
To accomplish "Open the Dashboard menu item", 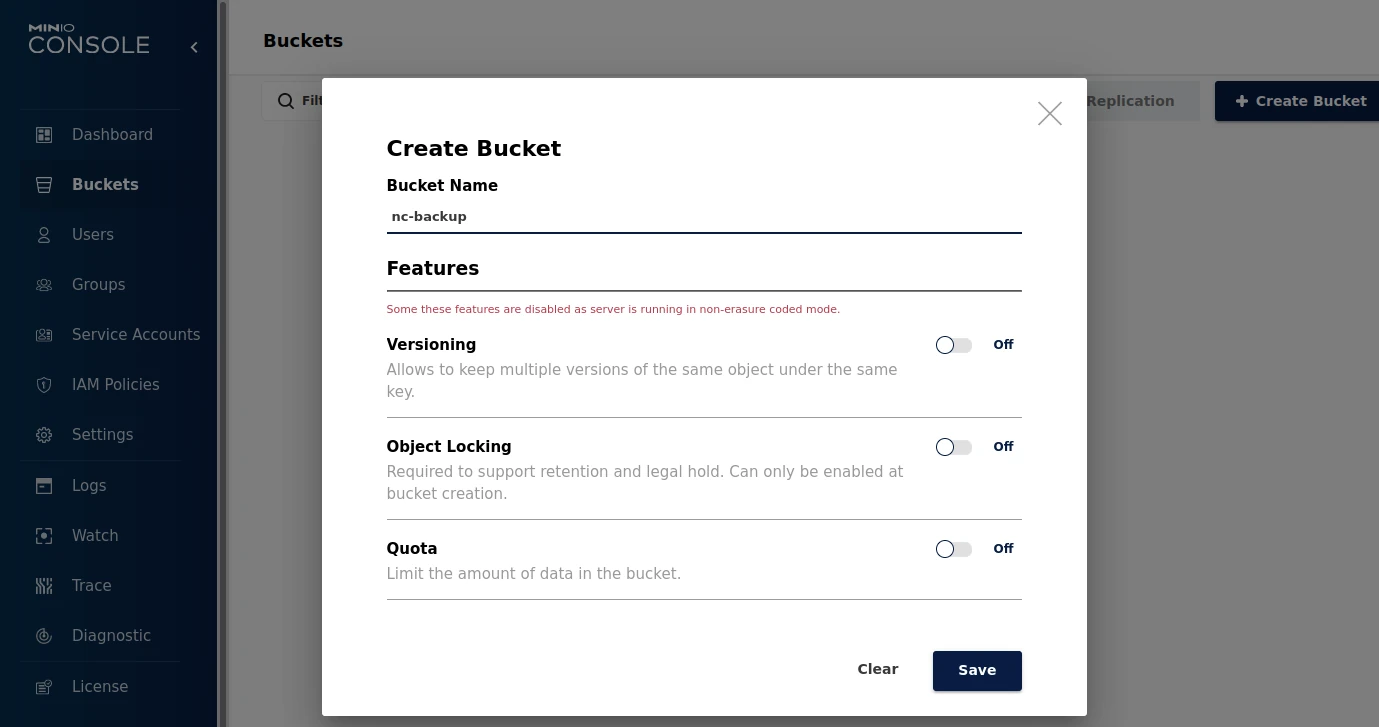I will (x=100, y=135).
